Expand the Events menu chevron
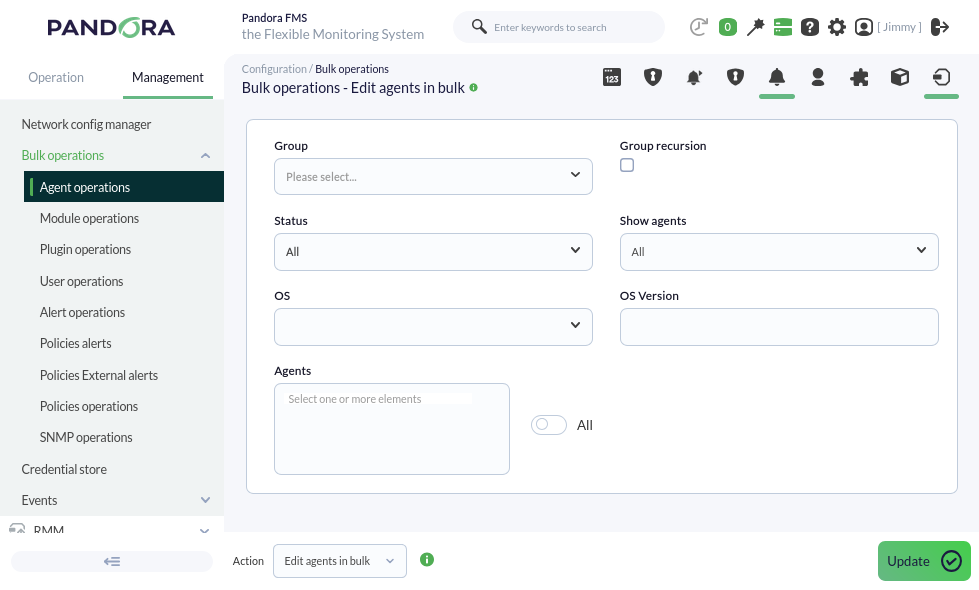This screenshot has width=979, height=590. [x=205, y=500]
